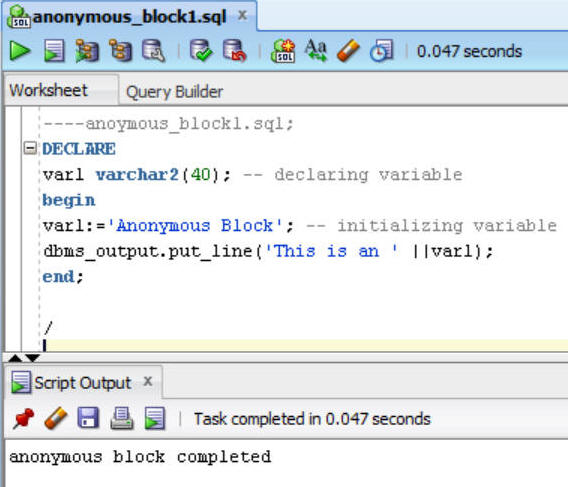Open the unshared SQL worksheet icon
568x487 pixels.
pos(283,50)
